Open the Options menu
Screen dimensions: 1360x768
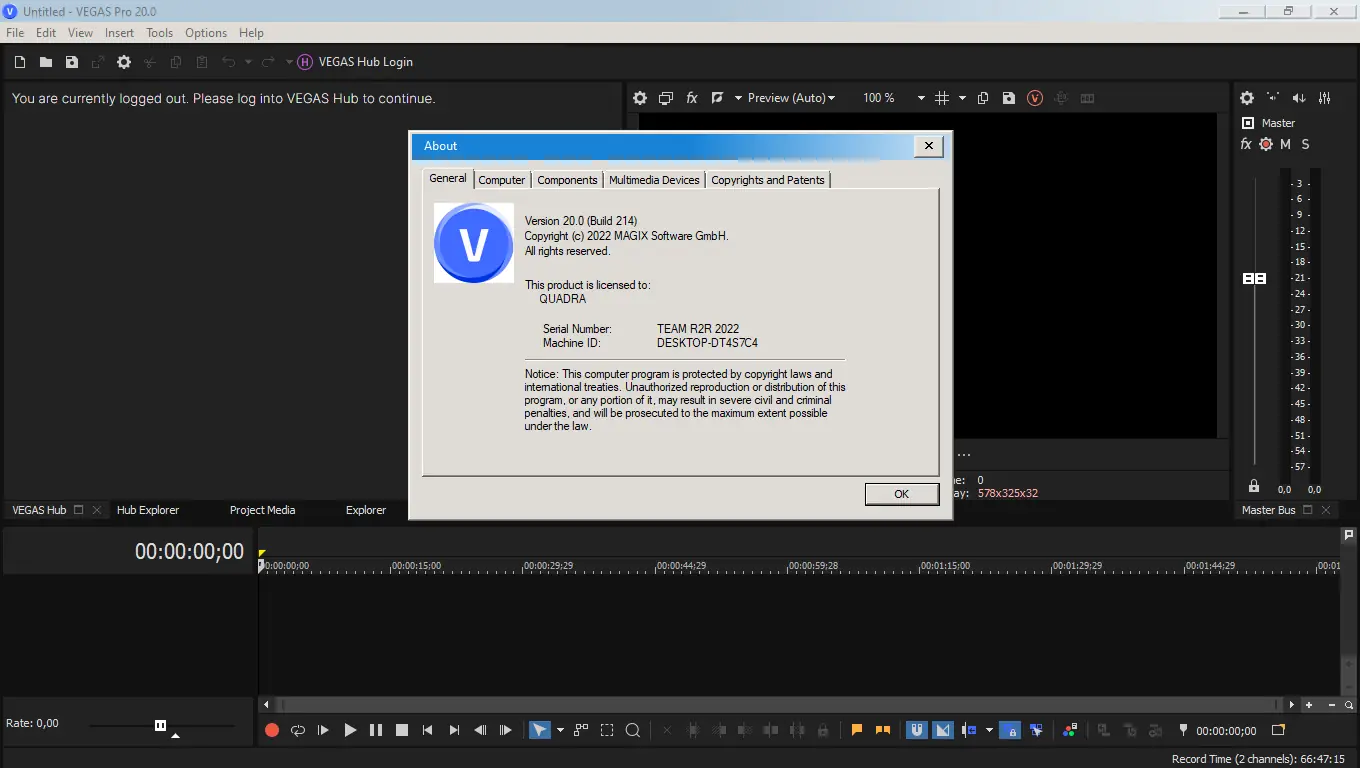point(206,33)
